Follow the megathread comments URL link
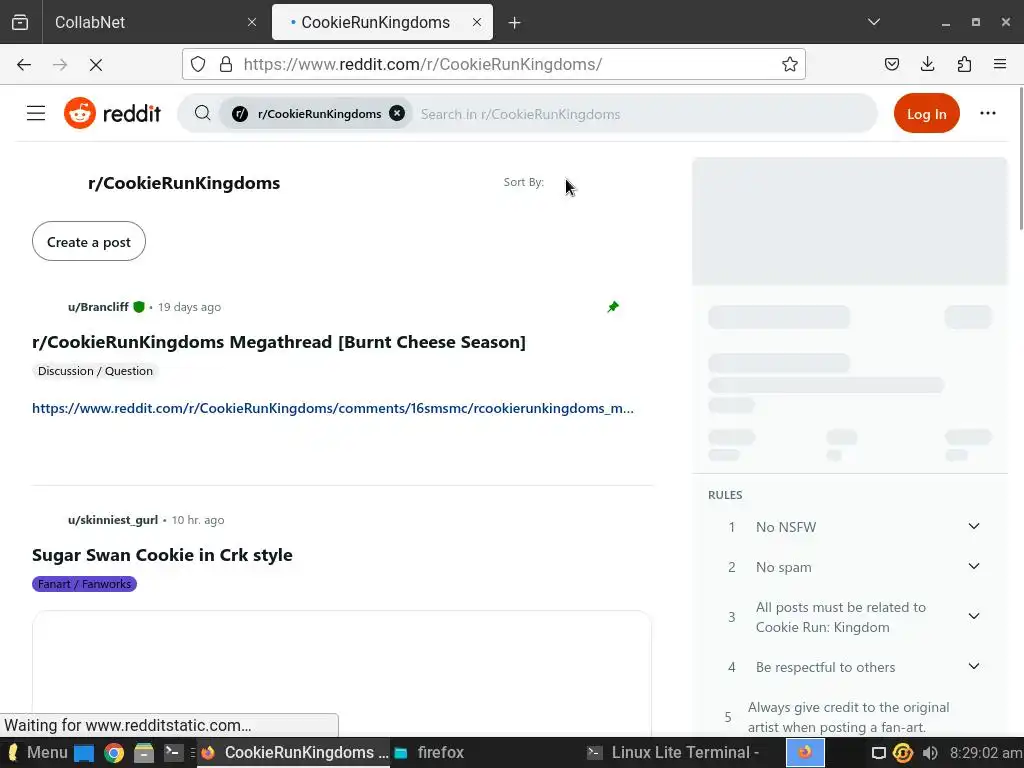This screenshot has width=1024, height=768. (333, 409)
